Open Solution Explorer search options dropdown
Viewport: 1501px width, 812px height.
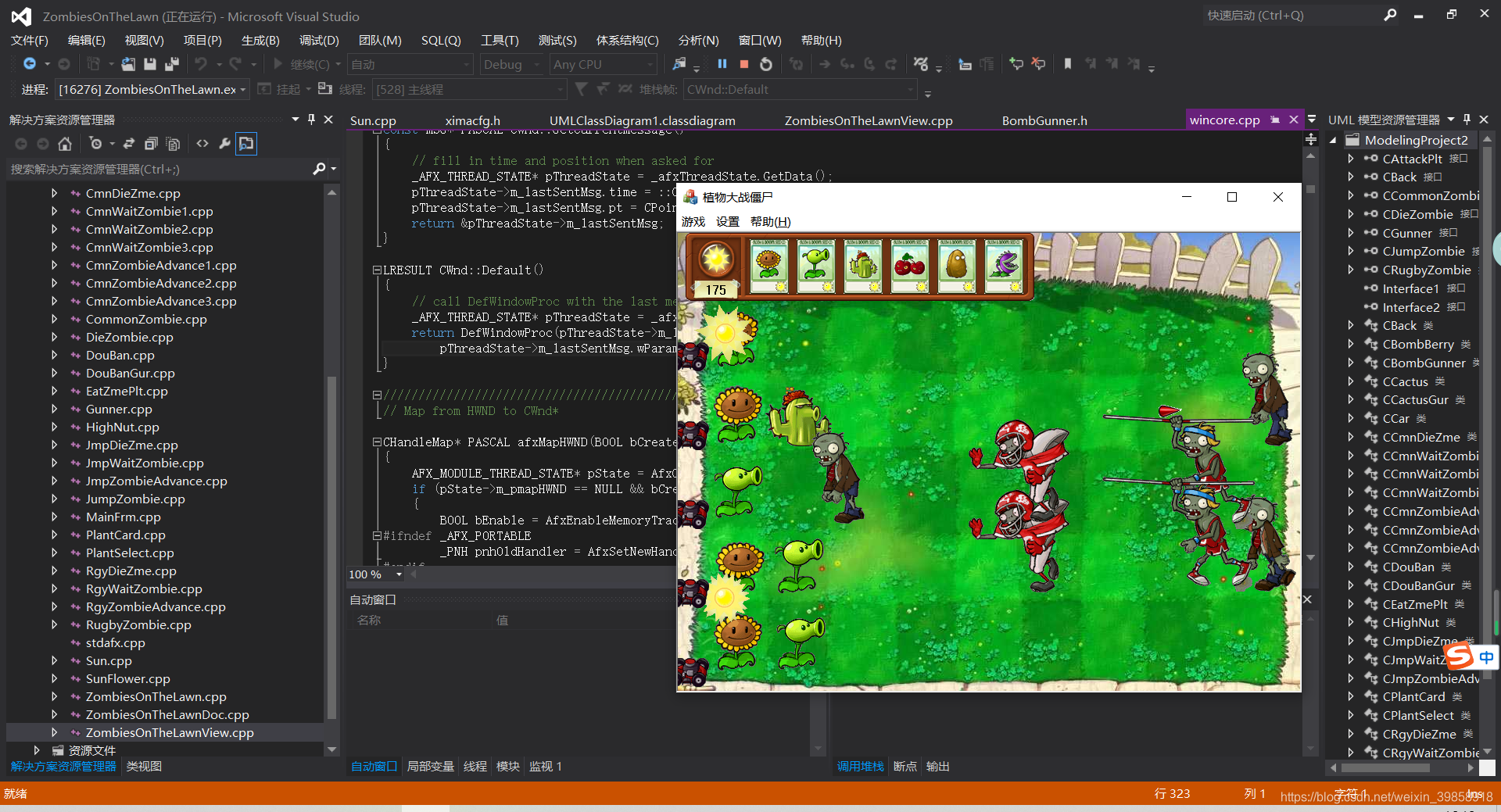coord(334,169)
